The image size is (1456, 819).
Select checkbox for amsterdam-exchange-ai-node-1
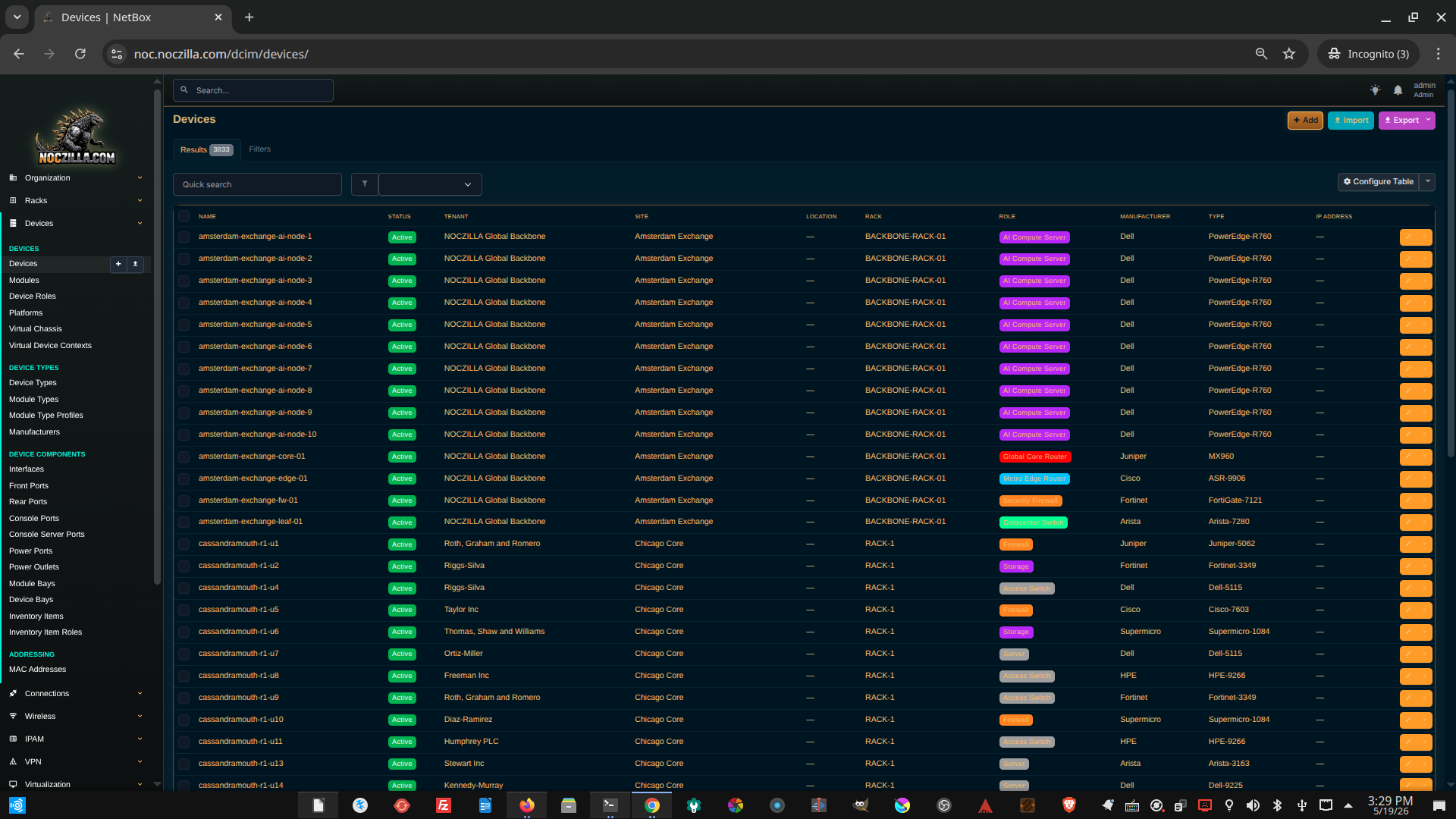(184, 237)
